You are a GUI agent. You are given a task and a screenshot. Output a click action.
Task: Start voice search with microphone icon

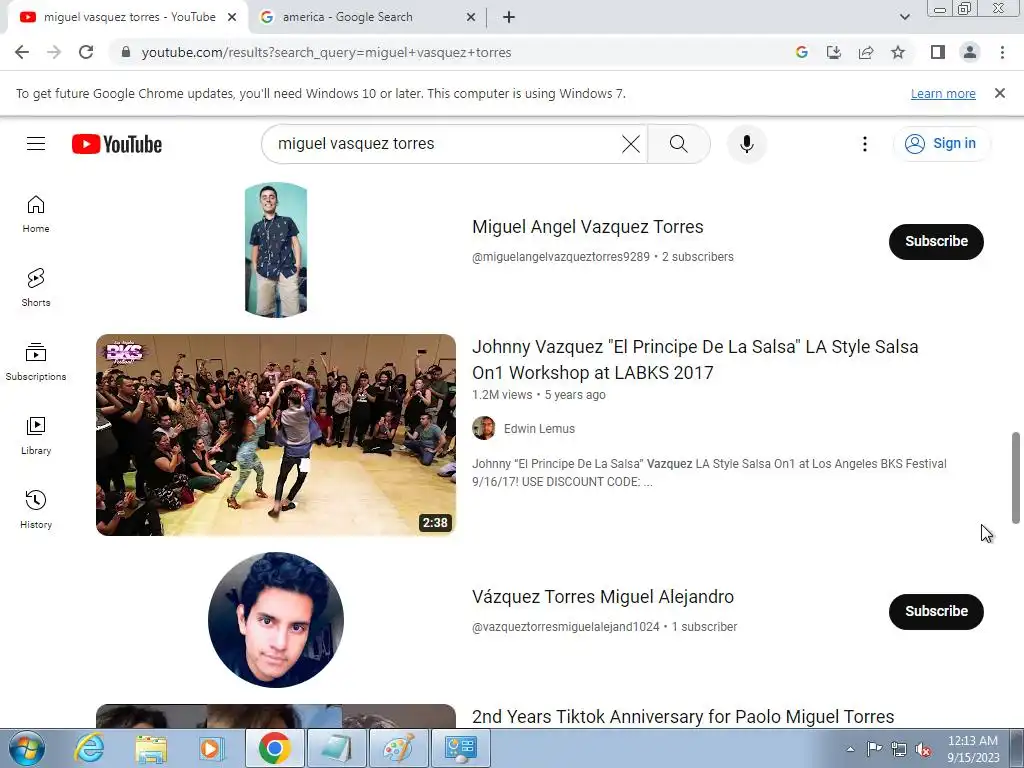tap(746, 144)
